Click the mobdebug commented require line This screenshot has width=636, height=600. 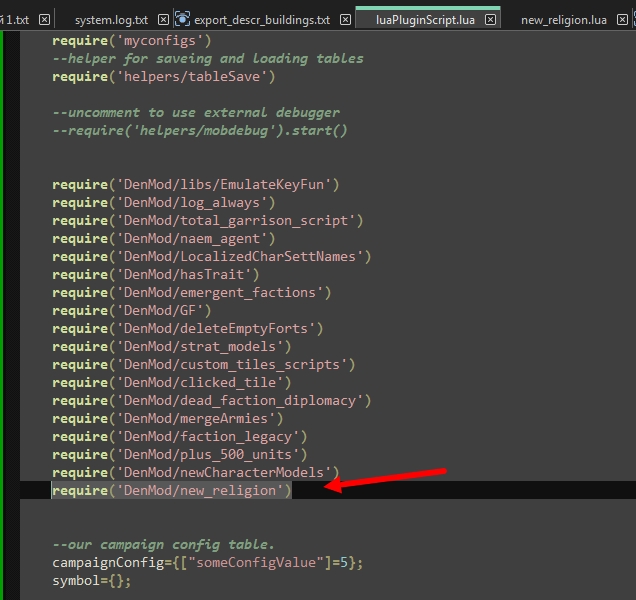(200, 131)
